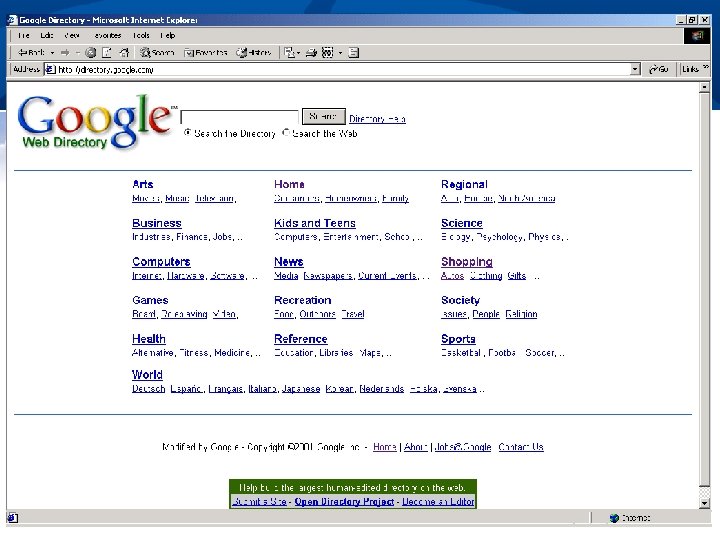
Task: Click the scroll down arrow of the page scrollbar
Action: [x=704, y=503]
